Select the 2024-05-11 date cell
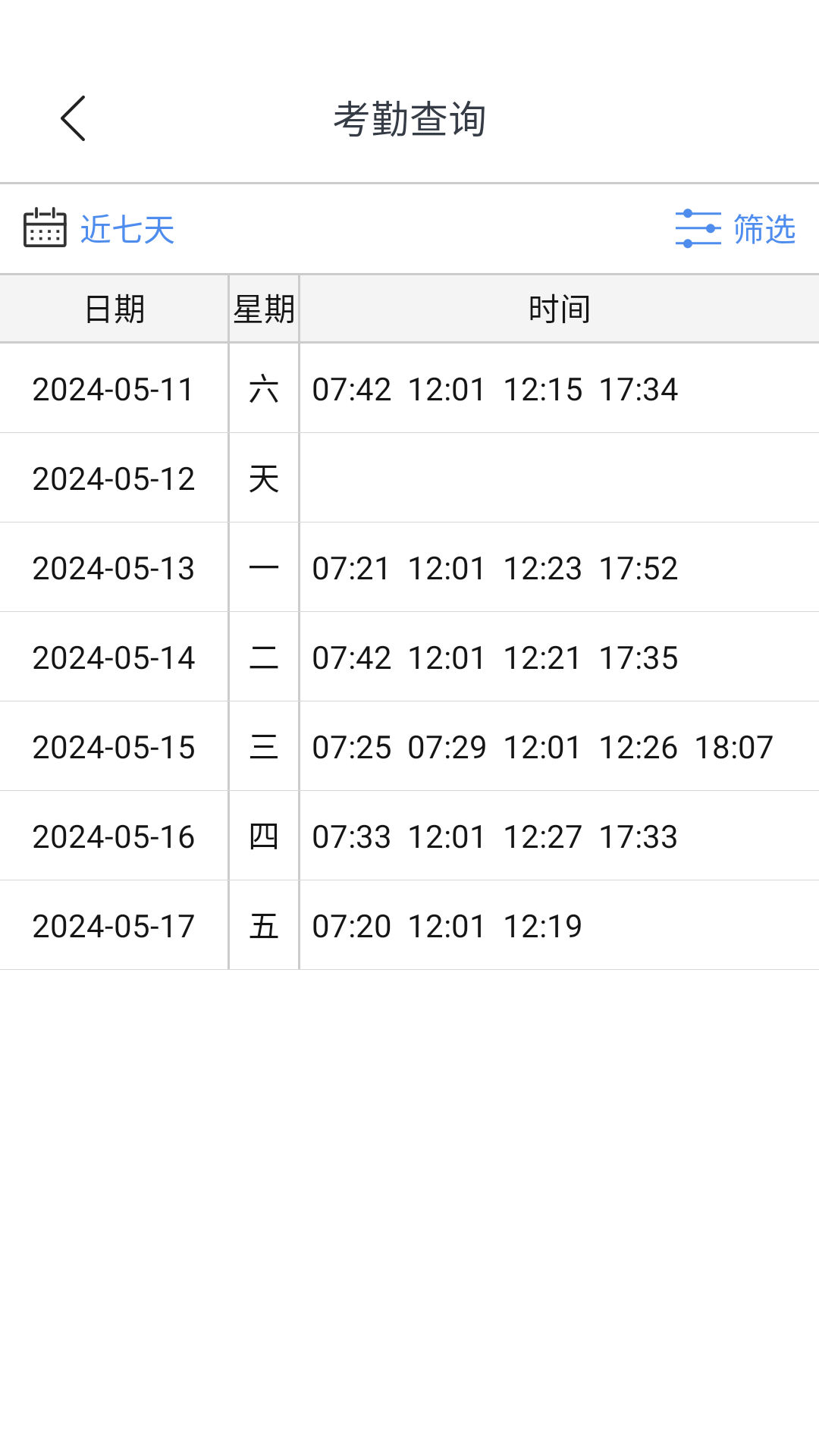The image size is (819, 1456). 114,389
